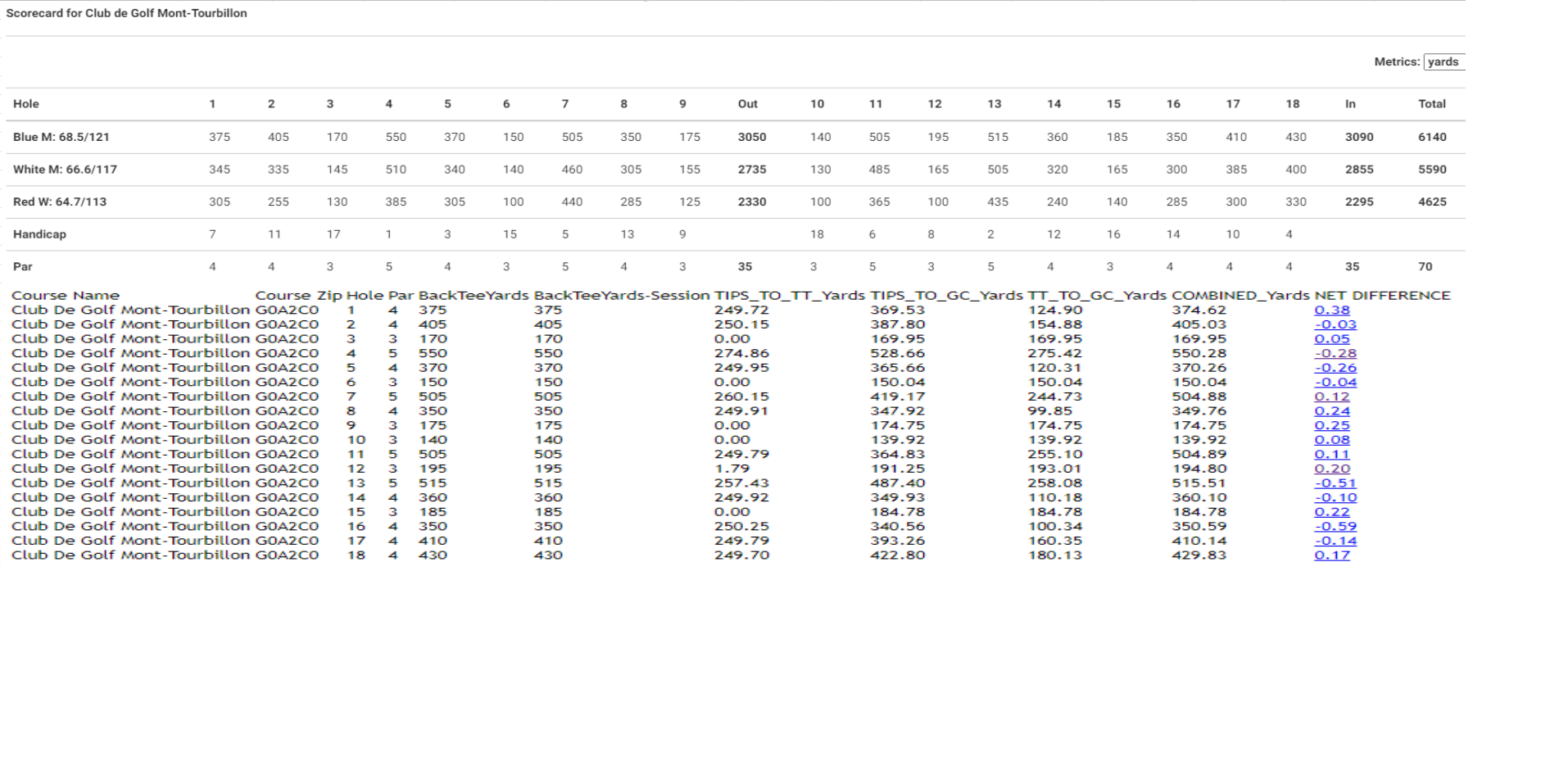Click the 'In' column header

(x=1350, y=104)
